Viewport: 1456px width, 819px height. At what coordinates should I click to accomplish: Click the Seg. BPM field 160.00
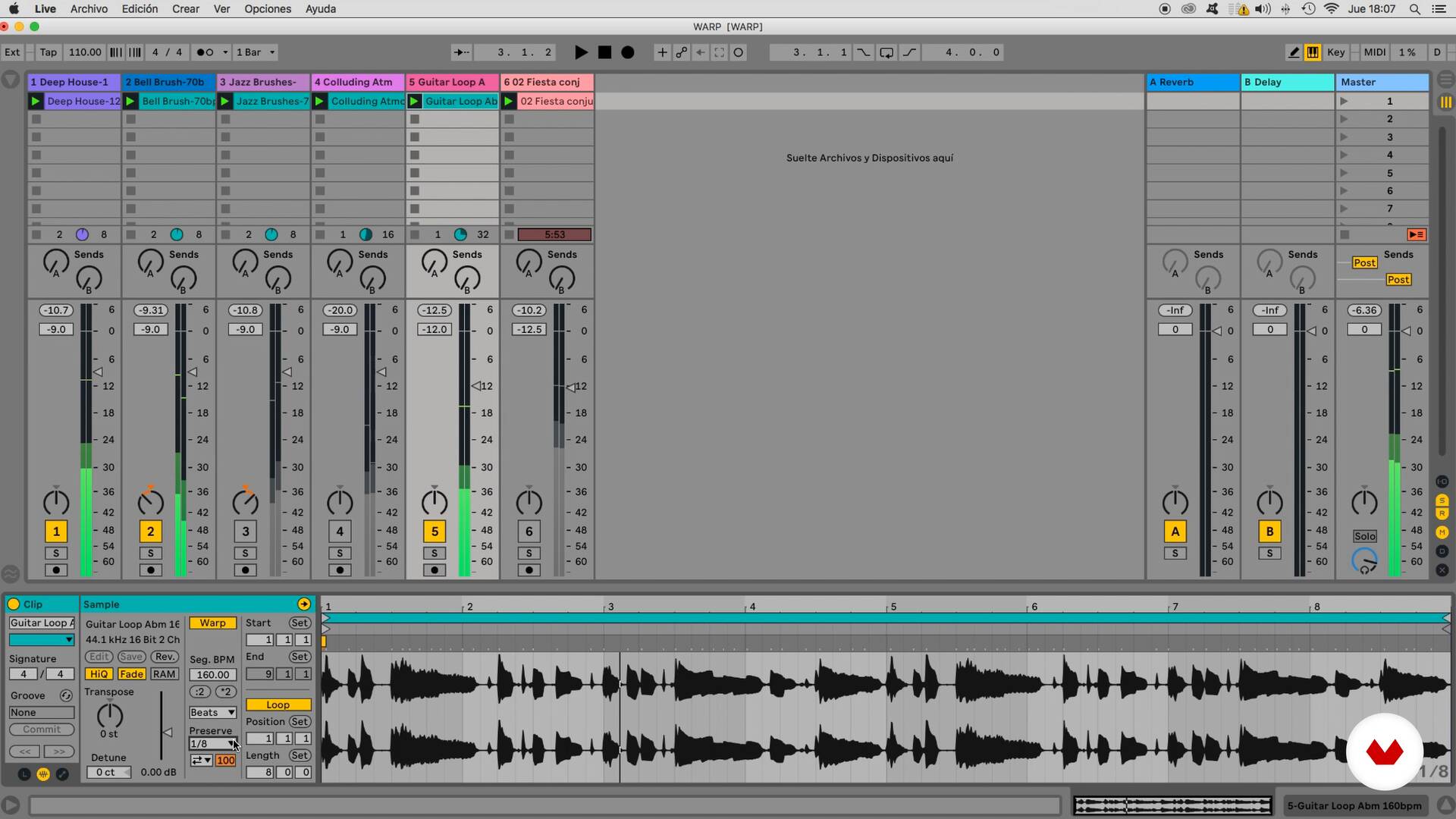pyautogui.click(x=212, y=674)
